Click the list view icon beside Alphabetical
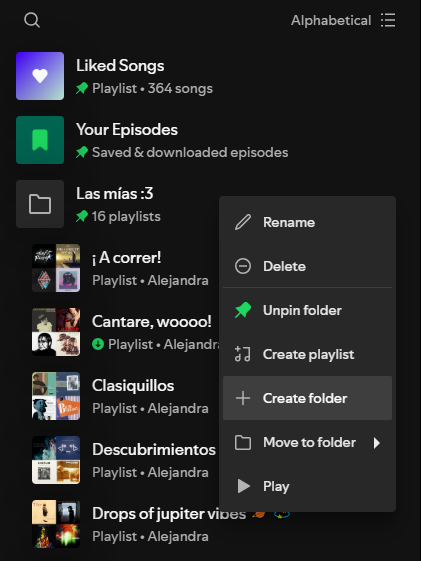421x561 pixels. [388, 20]
